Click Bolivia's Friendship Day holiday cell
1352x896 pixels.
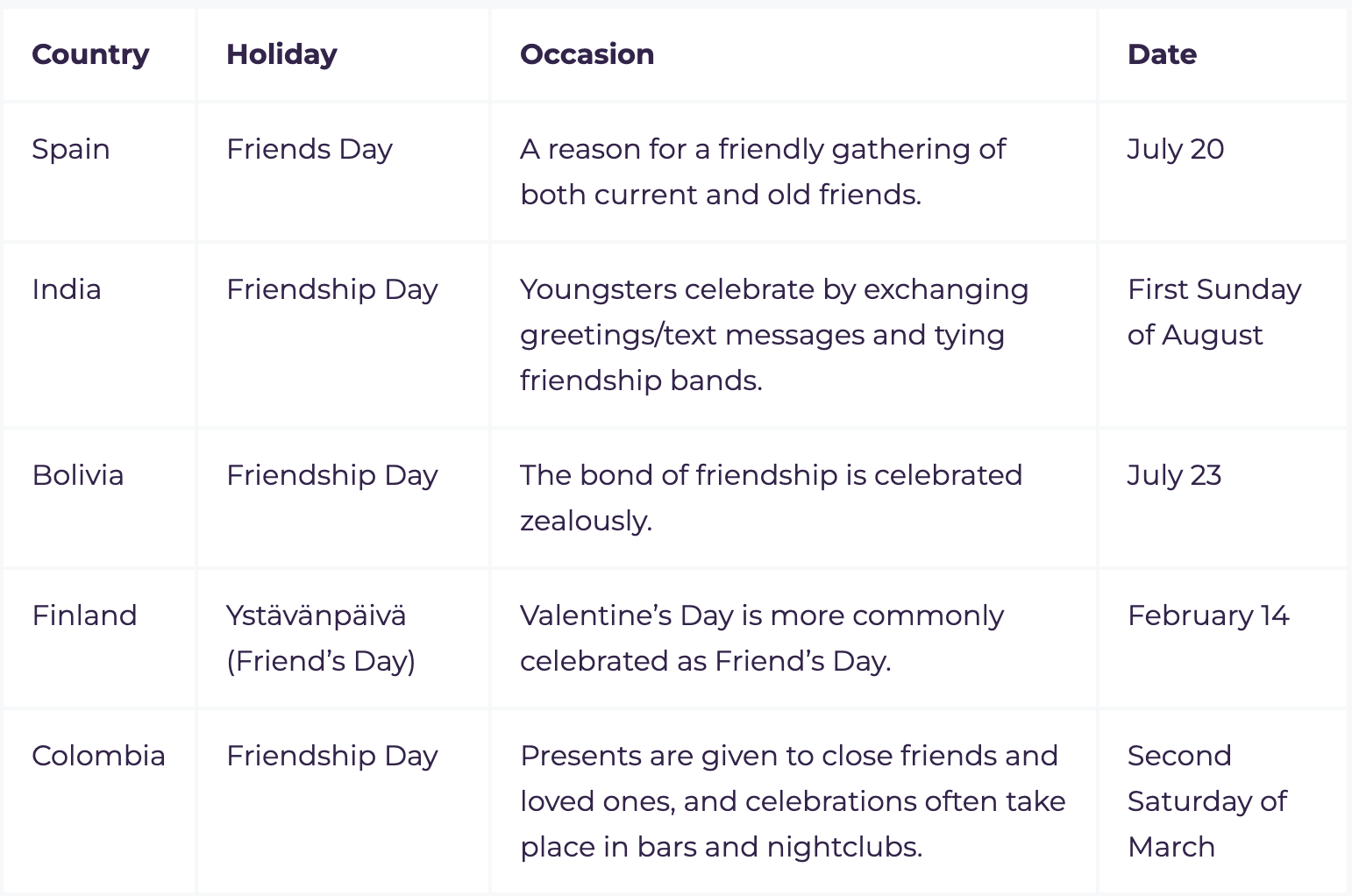pos(331,475)
